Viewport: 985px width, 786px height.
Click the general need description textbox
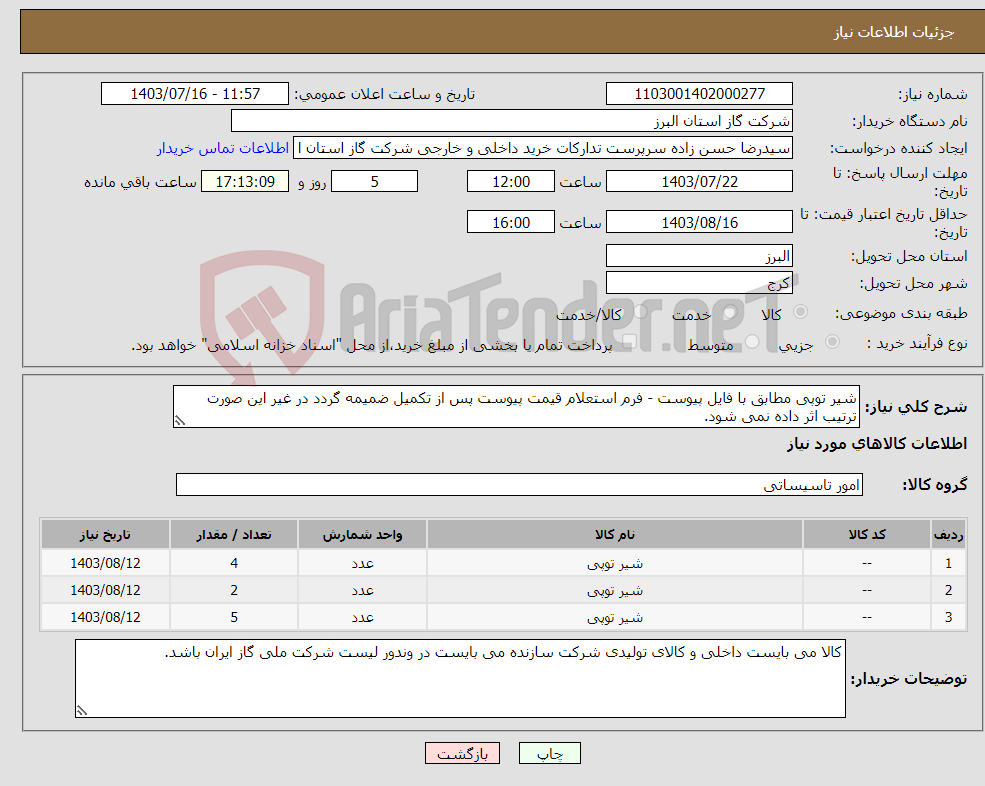[x=516, y=407]
